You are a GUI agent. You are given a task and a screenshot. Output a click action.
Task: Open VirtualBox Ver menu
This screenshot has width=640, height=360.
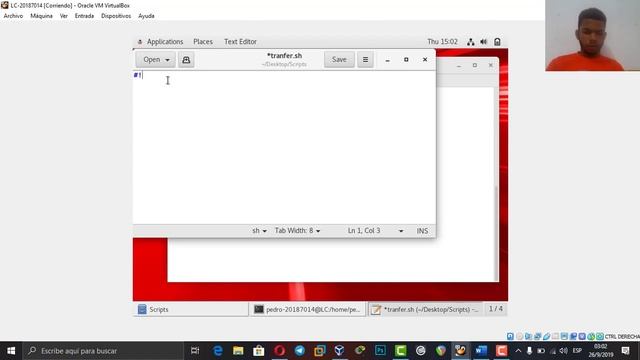coord(64,16)
